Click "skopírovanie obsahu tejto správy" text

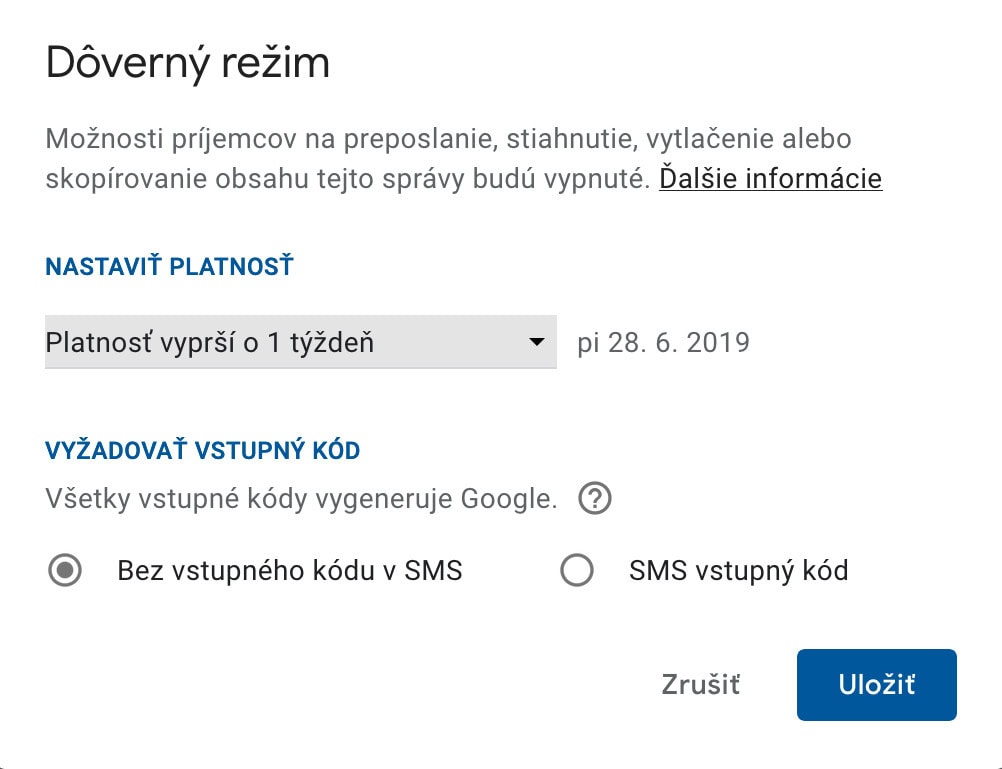click(240, 179)
